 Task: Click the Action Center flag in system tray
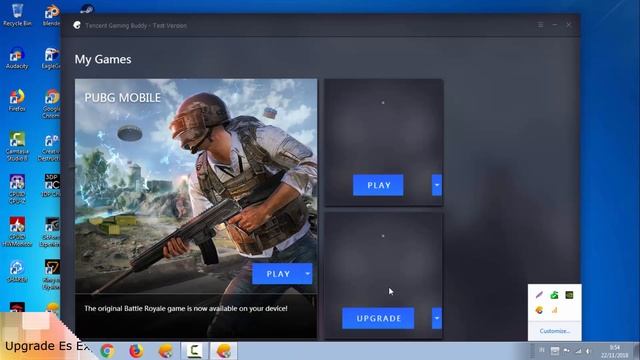click(567, 351)
